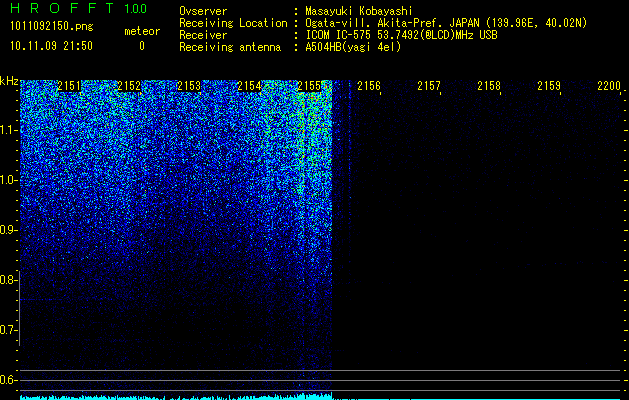629x400 pixels.
Task: Select the filename 1011092150.png
Action: coord(52,27)
